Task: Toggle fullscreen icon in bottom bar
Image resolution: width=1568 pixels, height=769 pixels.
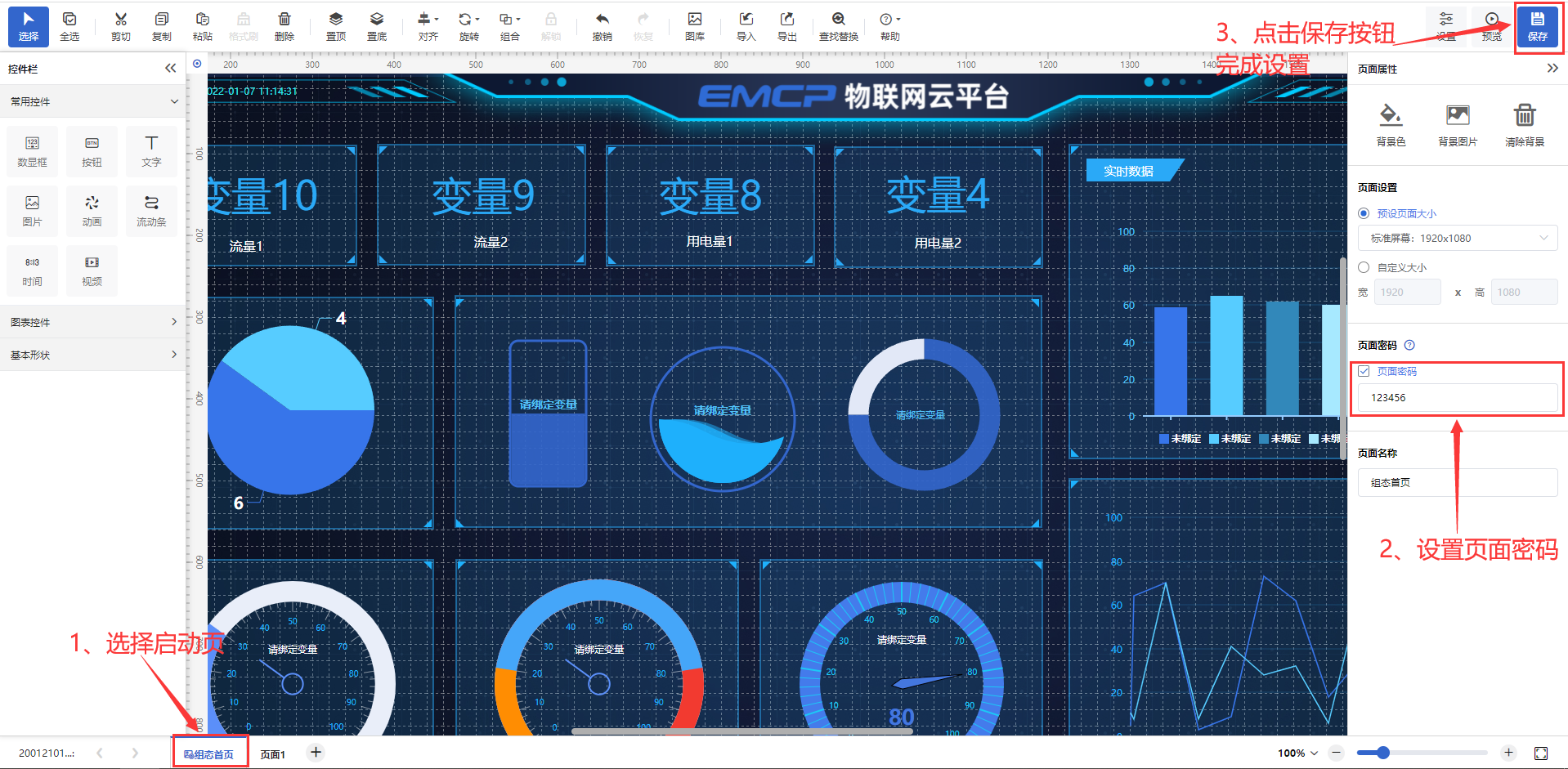Action: pos(1541,753)
